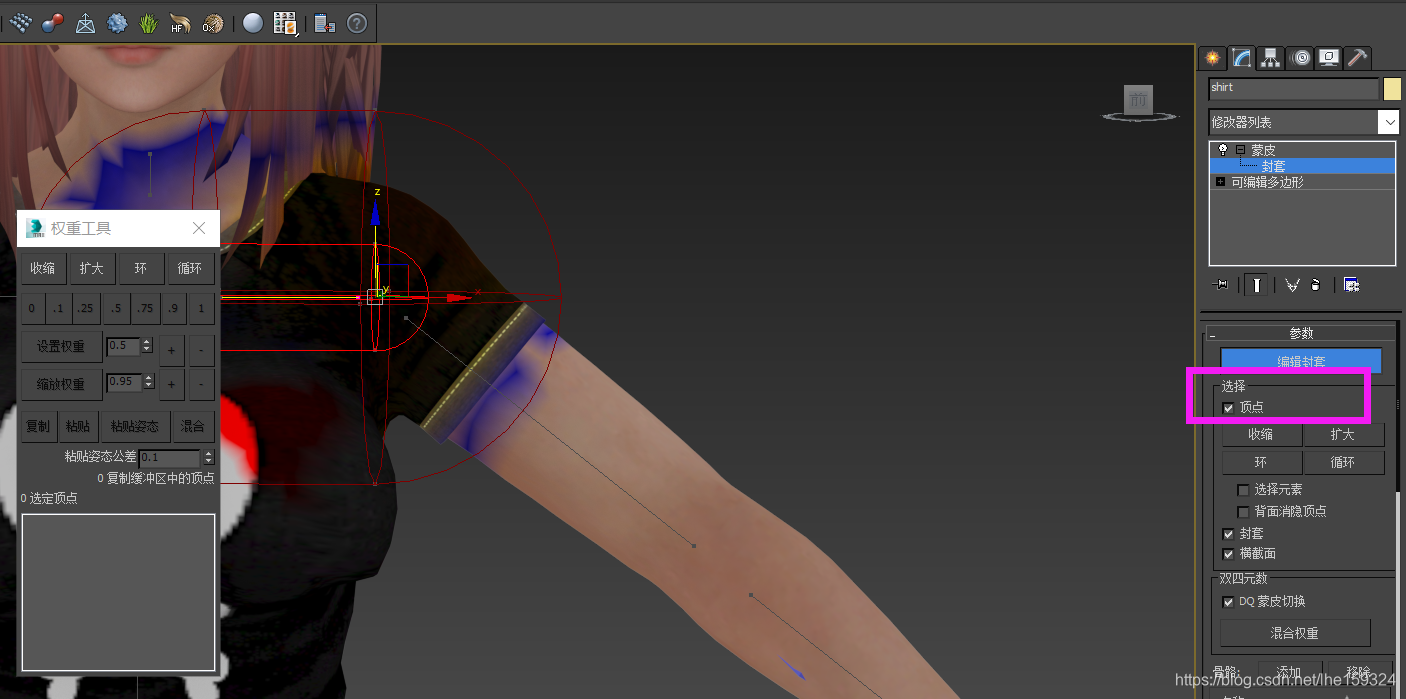This screenshot has width=1406, height=699.
Task: Toggle the 封套 checkbox
Action: coord(1228,534)
